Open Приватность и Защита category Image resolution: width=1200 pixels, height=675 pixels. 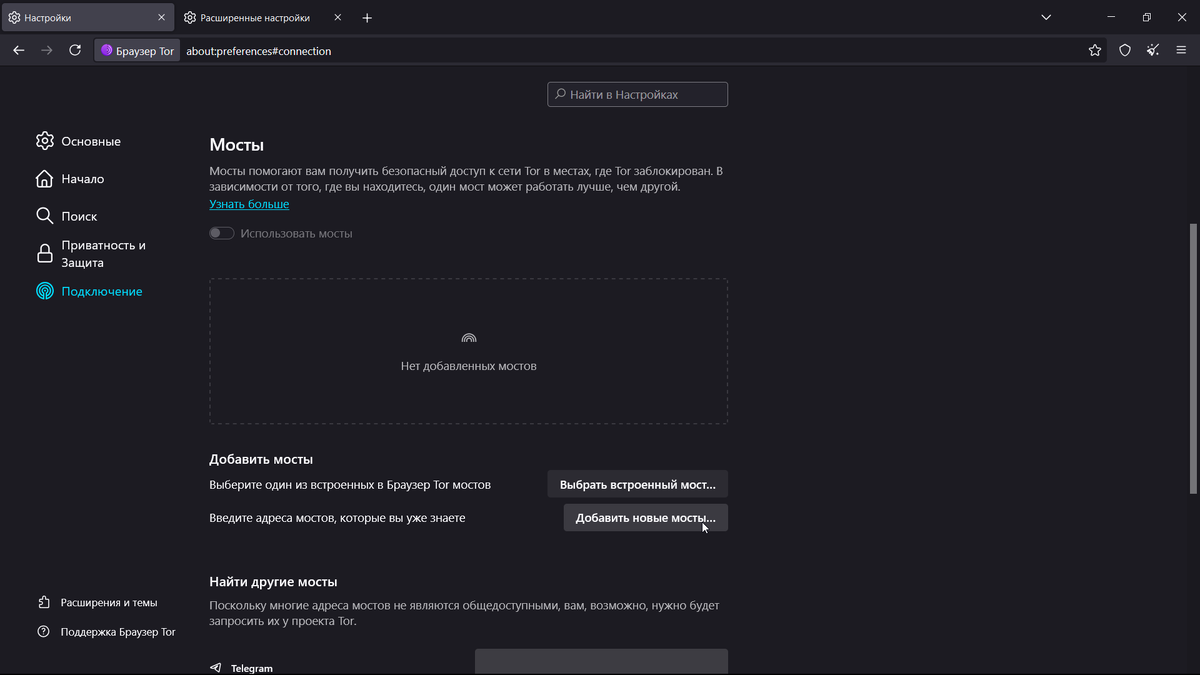(x=91, y=254)
